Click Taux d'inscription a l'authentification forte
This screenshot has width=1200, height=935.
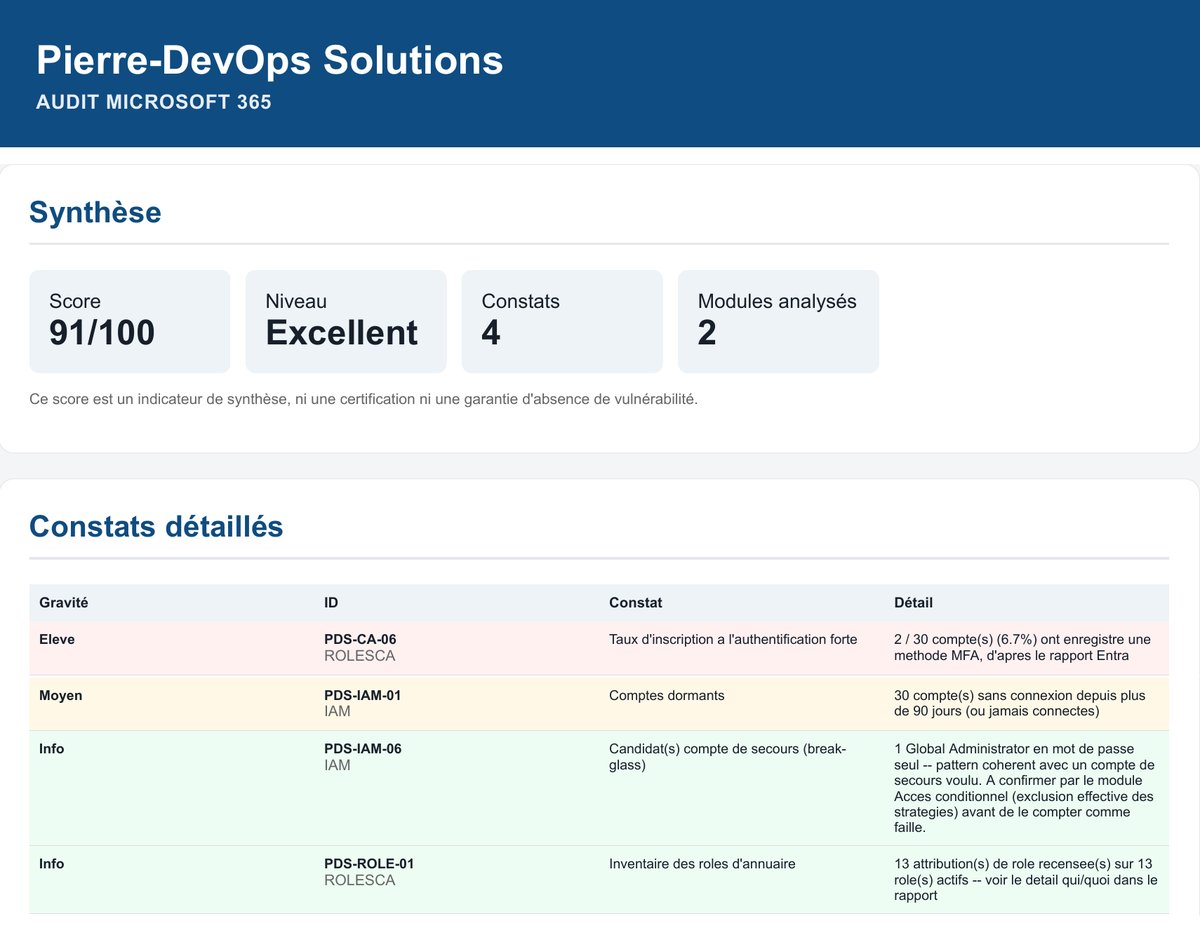point(733,639)
